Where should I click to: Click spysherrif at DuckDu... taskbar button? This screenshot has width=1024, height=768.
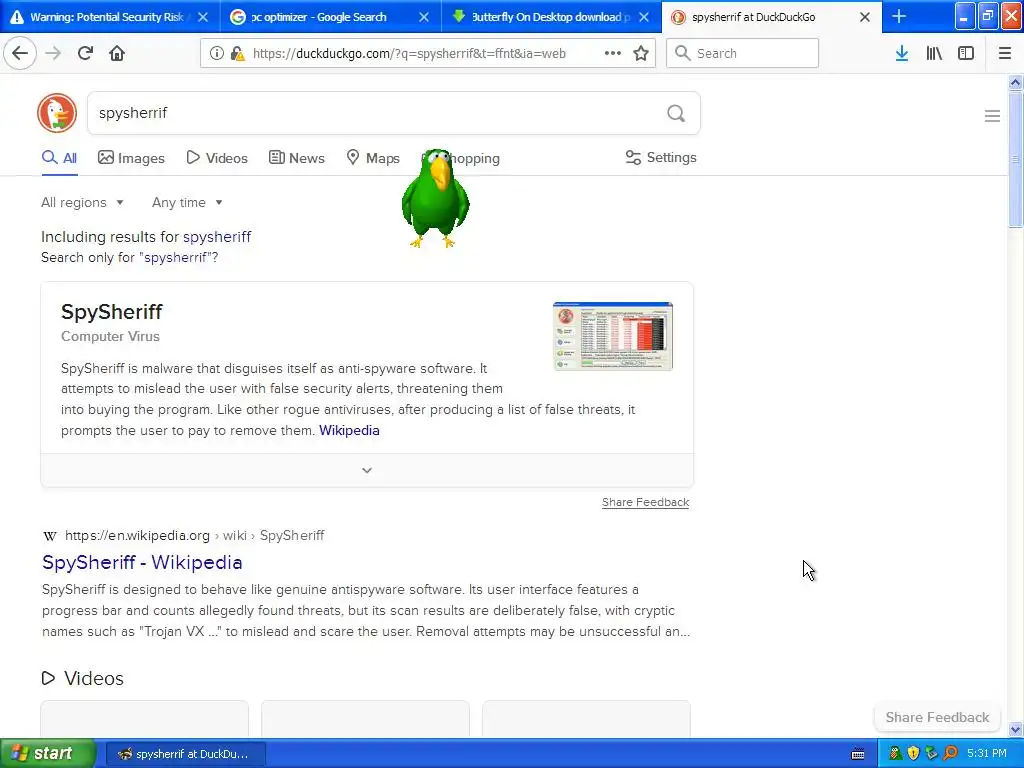pos(186,754)
